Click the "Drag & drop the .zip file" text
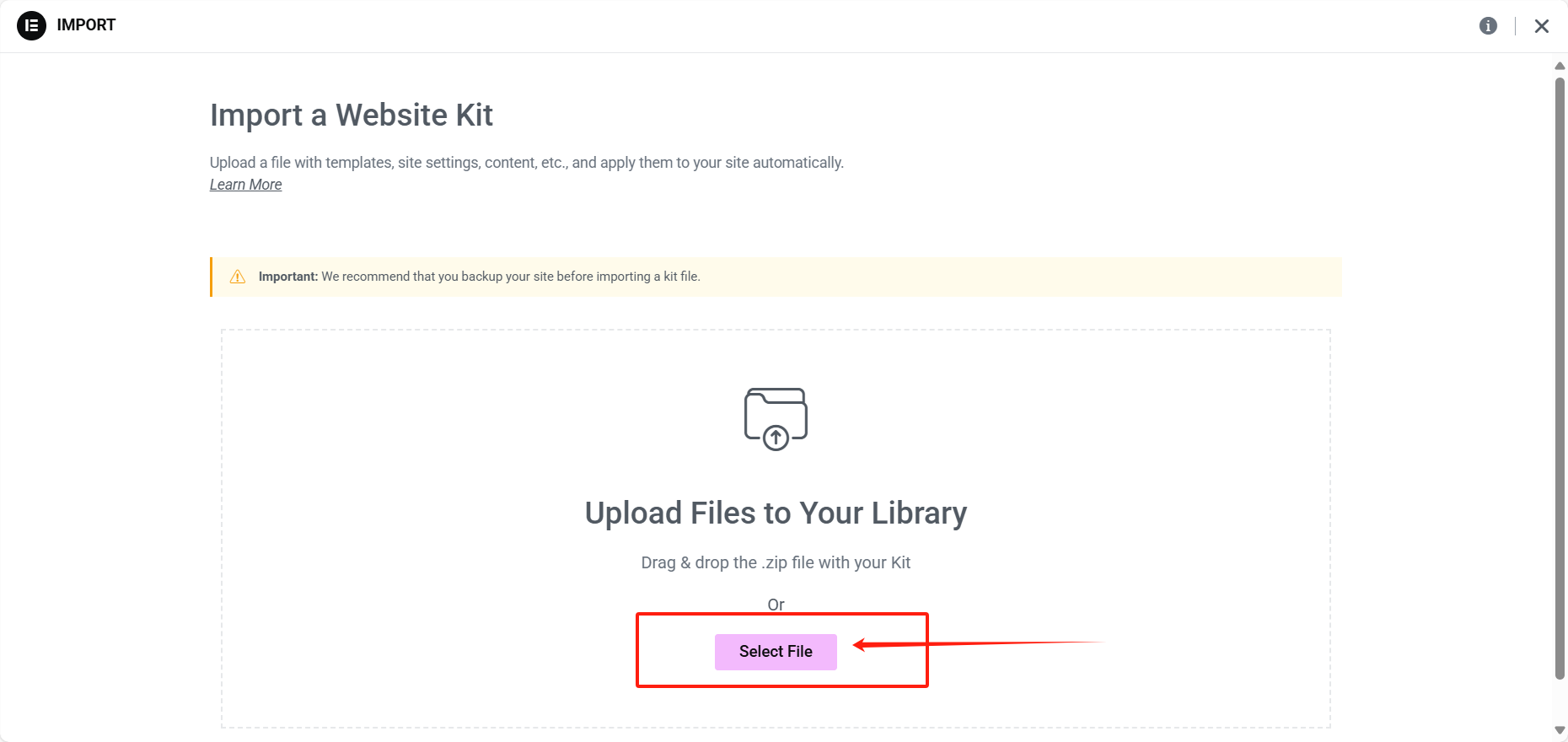The image size is (1568, 742). (x=776, y=562)
